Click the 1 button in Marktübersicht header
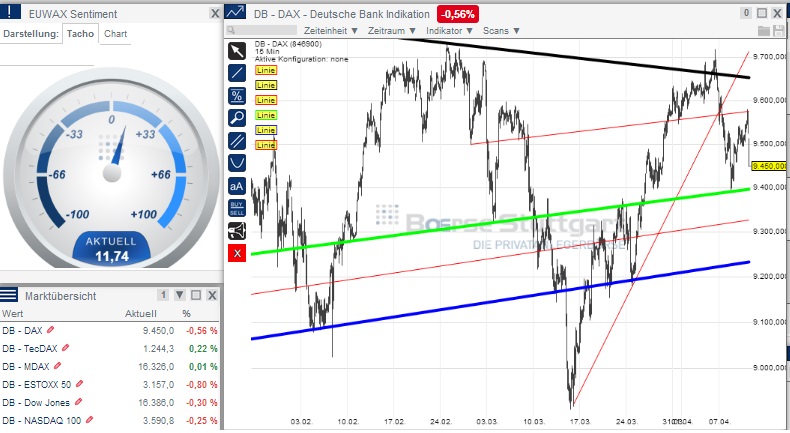 coord(163,295)
